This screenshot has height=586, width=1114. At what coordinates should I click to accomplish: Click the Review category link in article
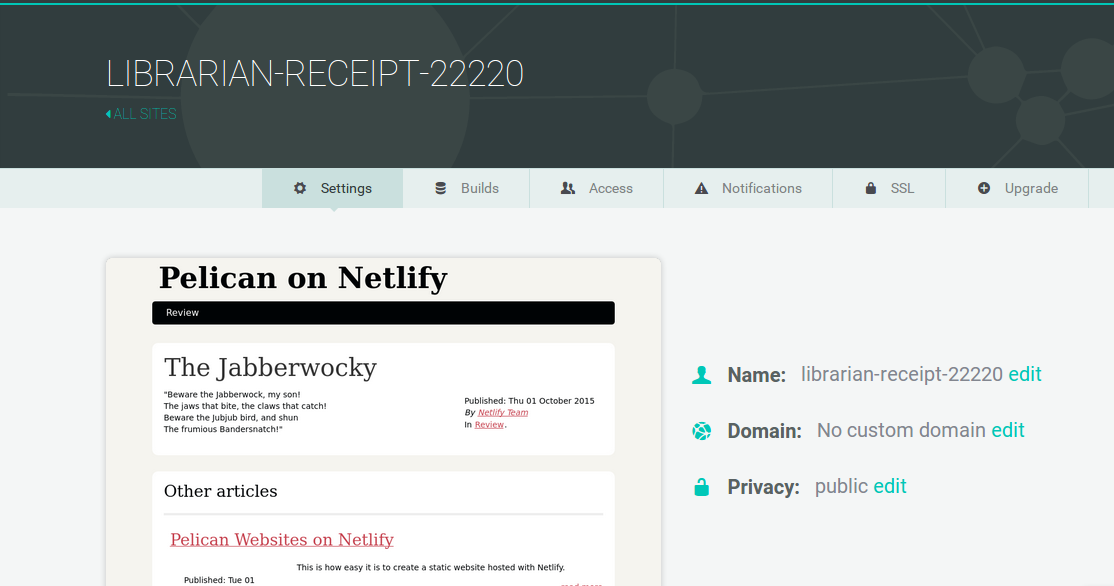[x=489, y=425]
